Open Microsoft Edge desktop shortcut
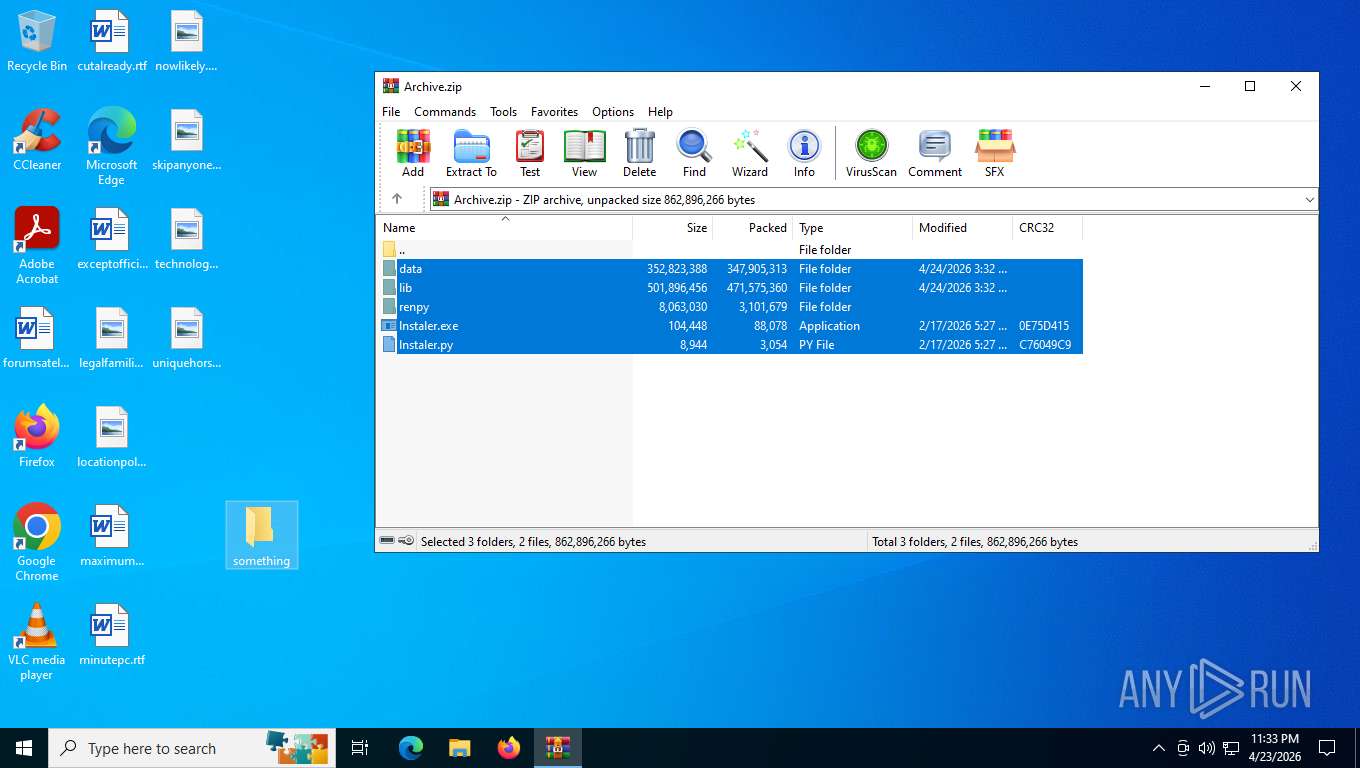 (111, 147)
